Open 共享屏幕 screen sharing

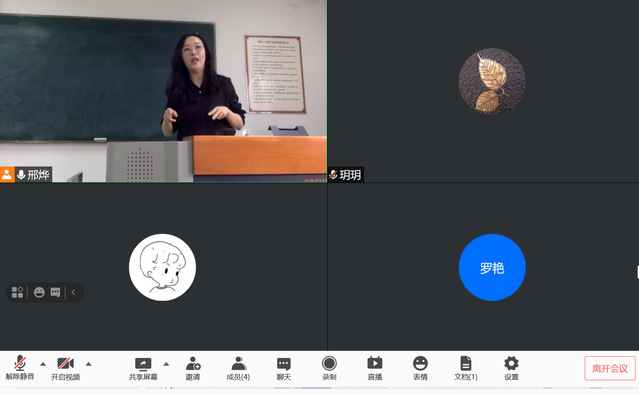point(143,368)
